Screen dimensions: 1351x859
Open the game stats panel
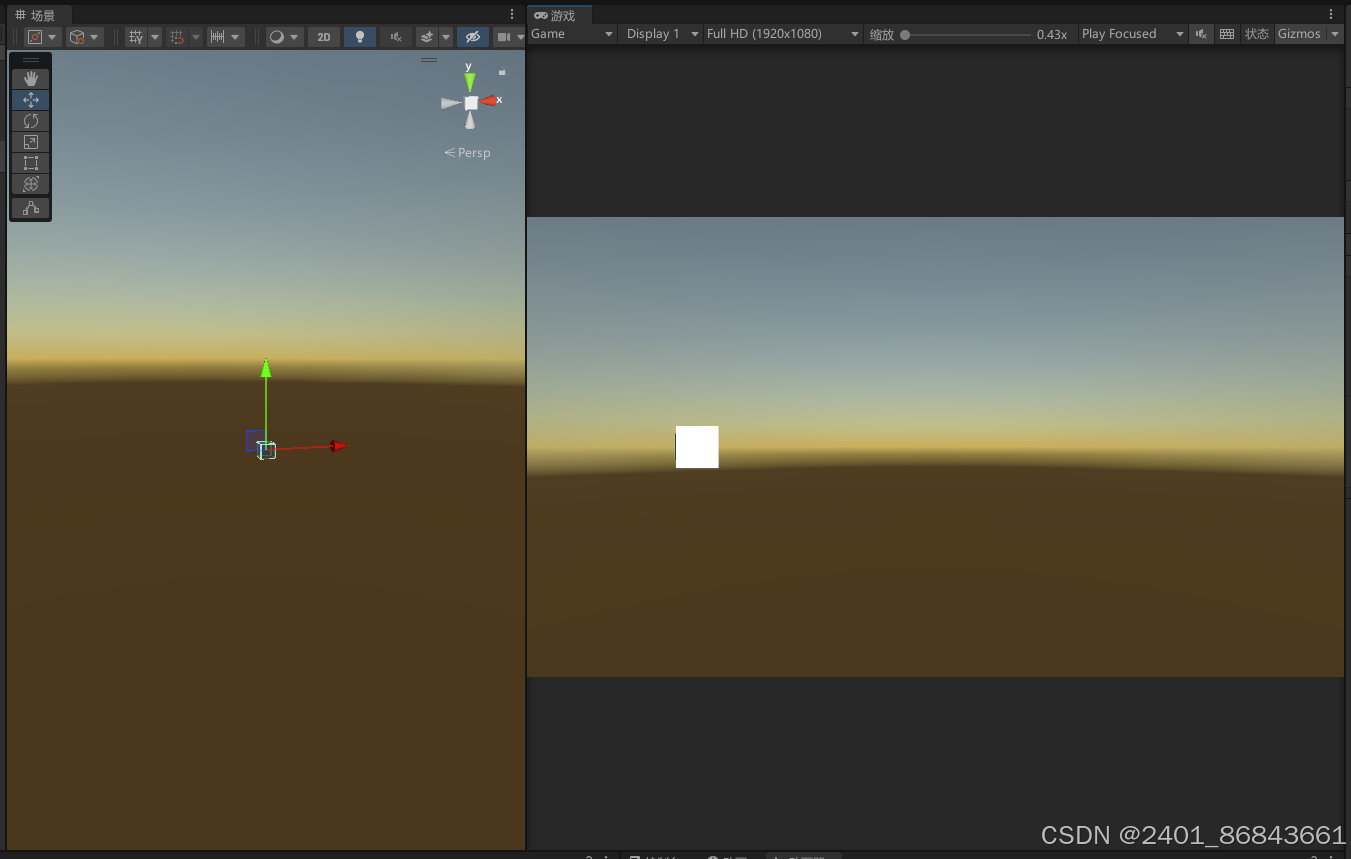click(x=1257, y=33)
